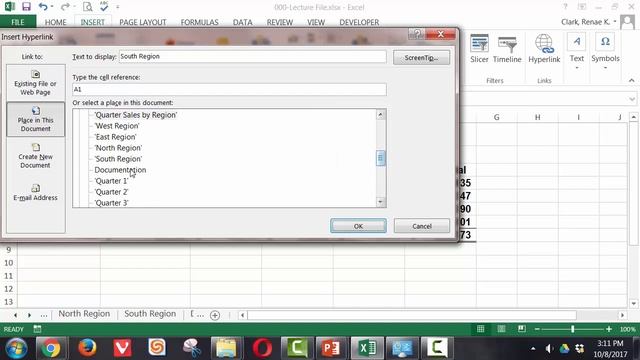Open Firefox from taskbar
Viewport: 640px width, 360px height.
point(87,348)
